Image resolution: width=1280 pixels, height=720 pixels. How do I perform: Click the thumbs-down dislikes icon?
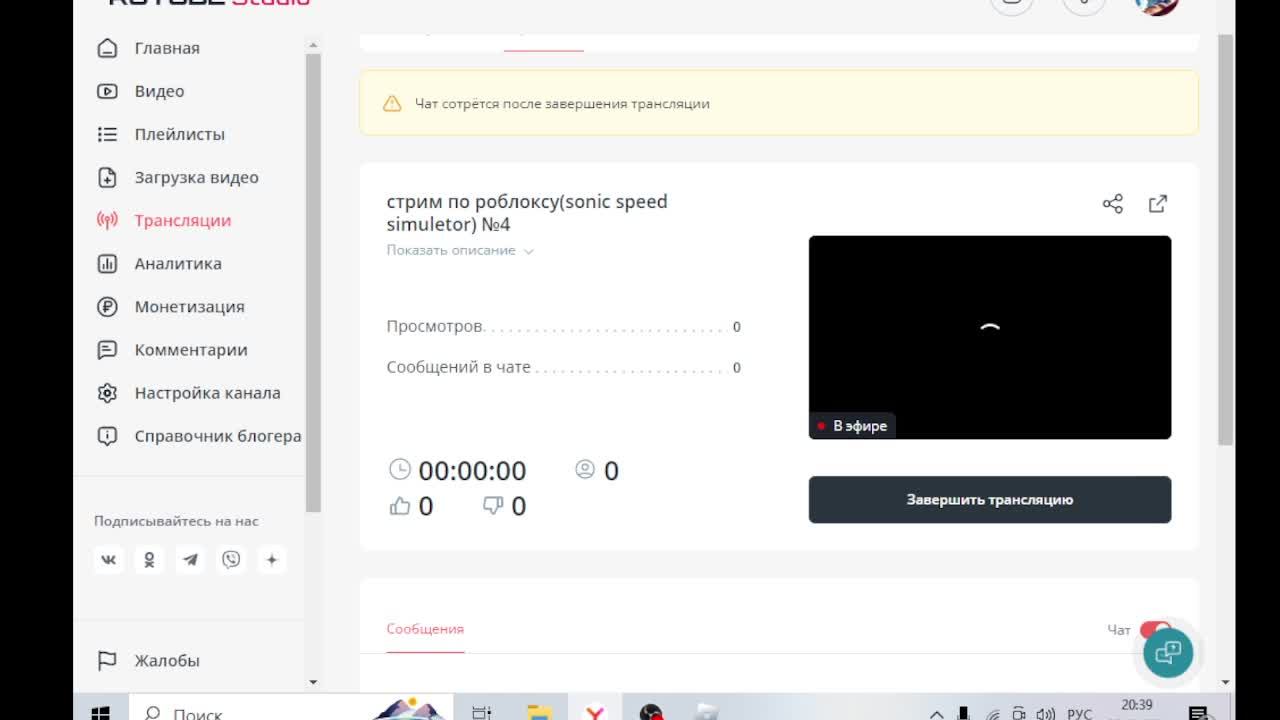pos(493,506)
